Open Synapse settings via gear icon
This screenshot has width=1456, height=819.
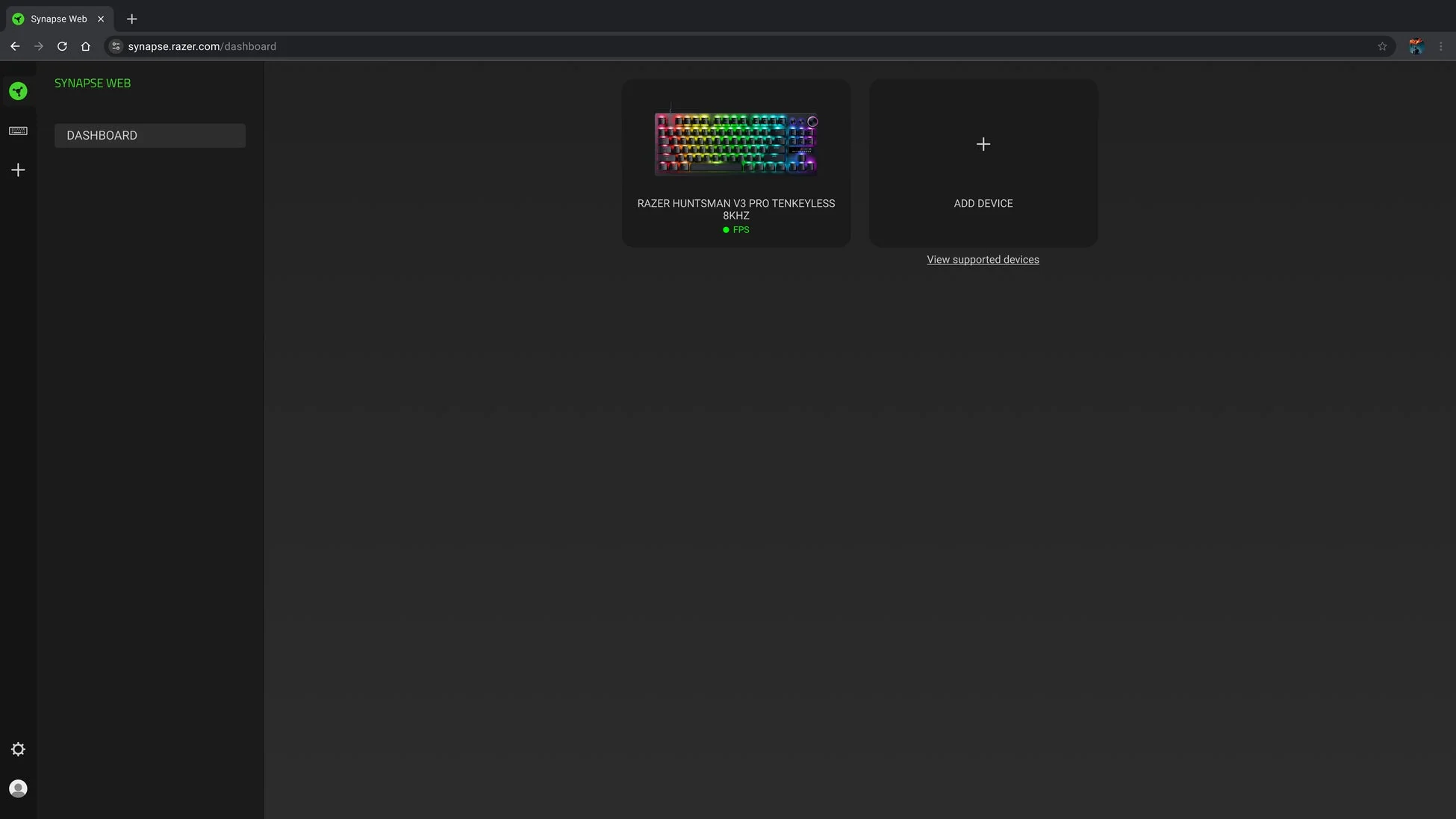click(x=18, y=749)
